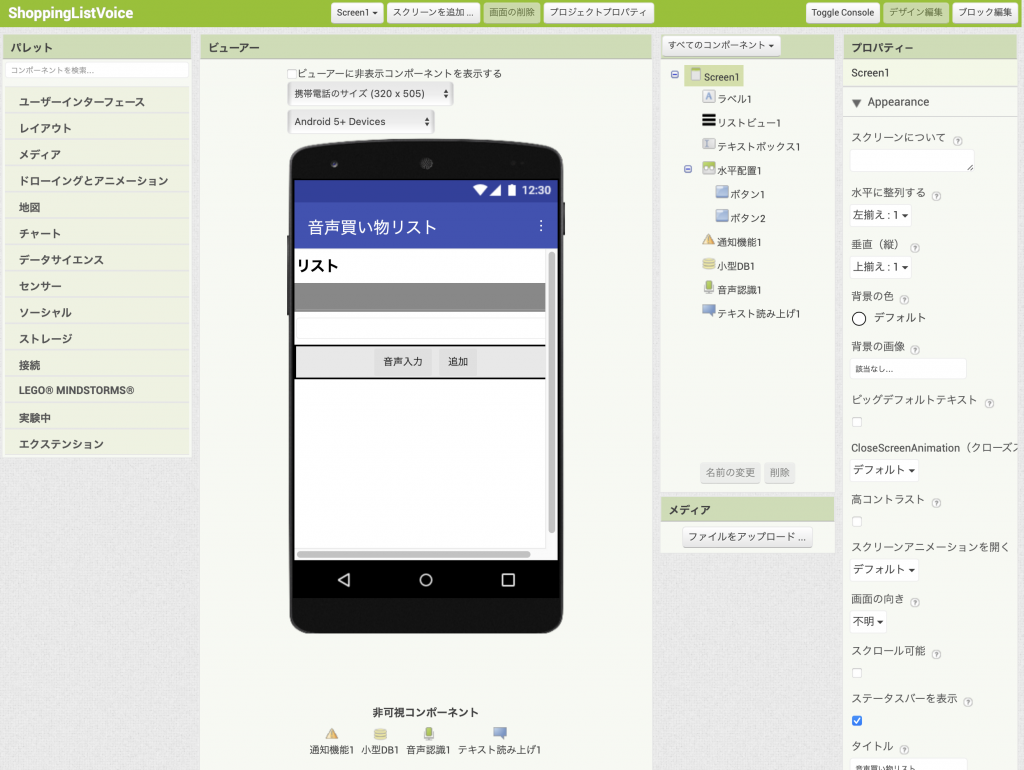Open the 画面の向き dropdown

pos(868,621)
